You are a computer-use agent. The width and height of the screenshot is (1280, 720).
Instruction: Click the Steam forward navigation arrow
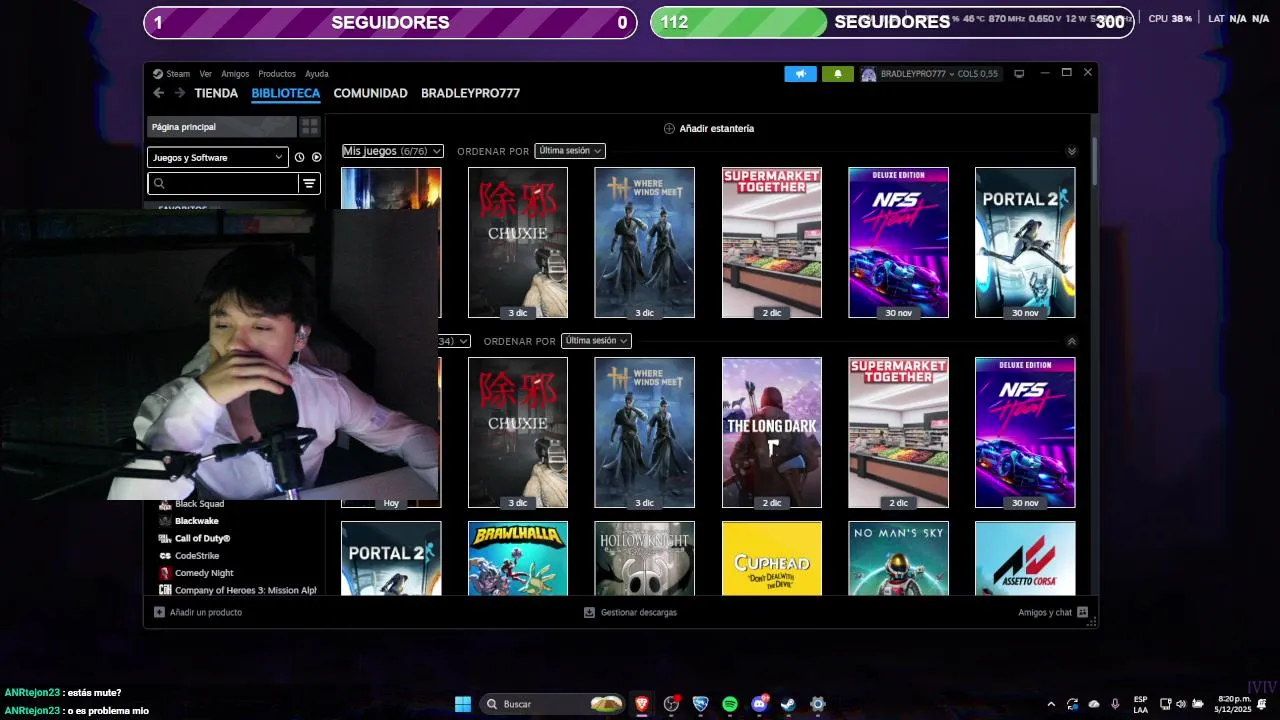pyautogui.click(x=180, y=93)
